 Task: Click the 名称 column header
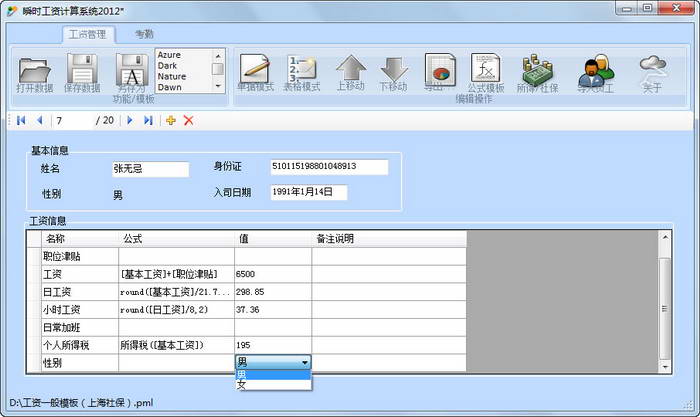tap(80, 239)
